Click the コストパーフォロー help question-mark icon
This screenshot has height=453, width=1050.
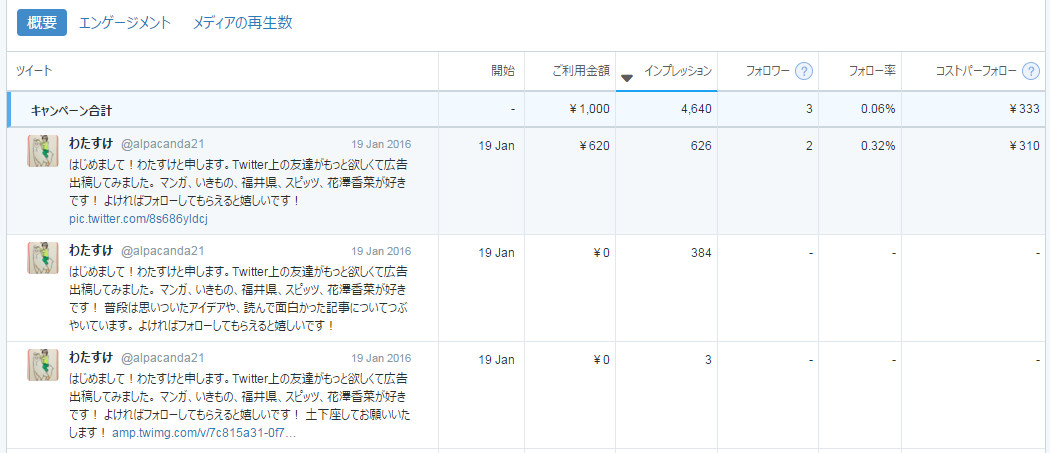[1031, 70]
